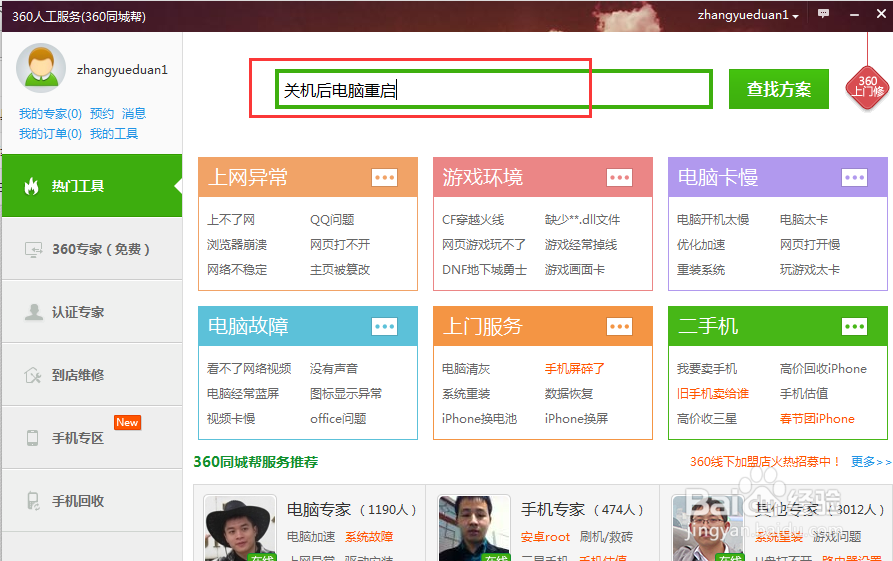
Task: Open the 消息 link
Action: point(134,113)
